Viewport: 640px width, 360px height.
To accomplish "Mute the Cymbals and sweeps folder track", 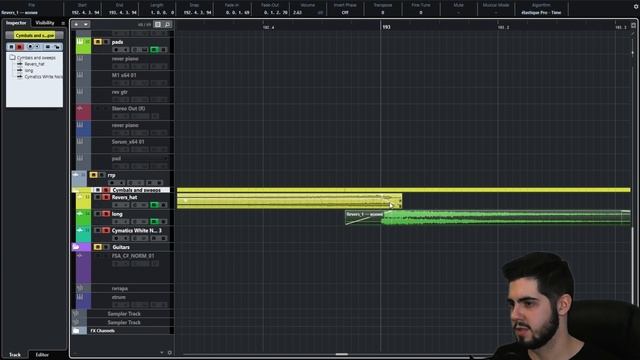I will tap(98, 190).
